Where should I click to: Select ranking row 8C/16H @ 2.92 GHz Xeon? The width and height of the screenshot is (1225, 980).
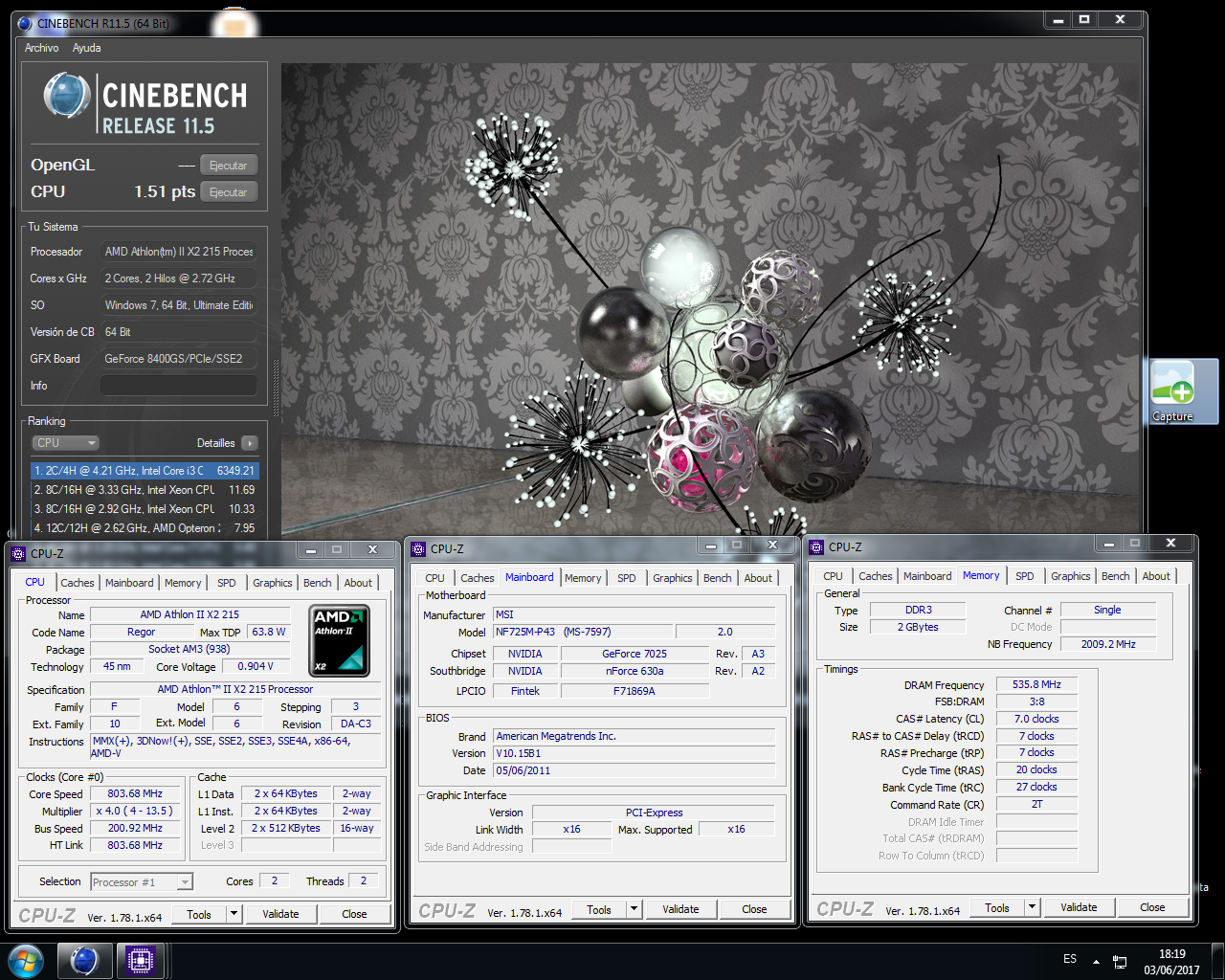145,509
